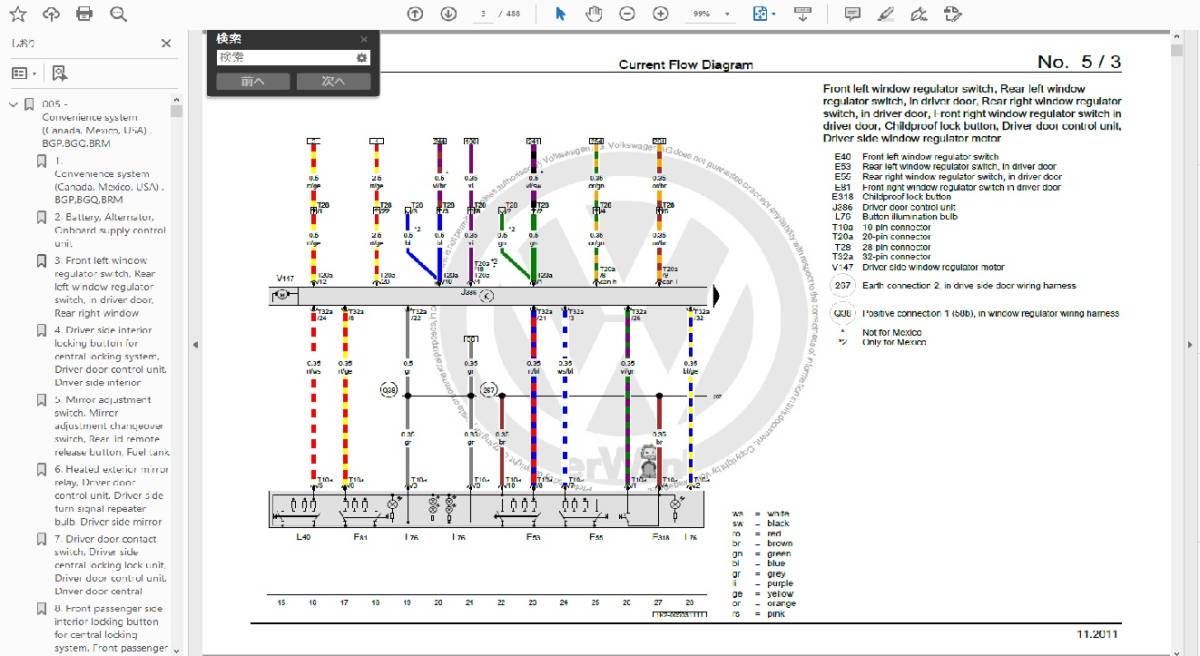Add a new bookmark icon

tap(59, 73)
